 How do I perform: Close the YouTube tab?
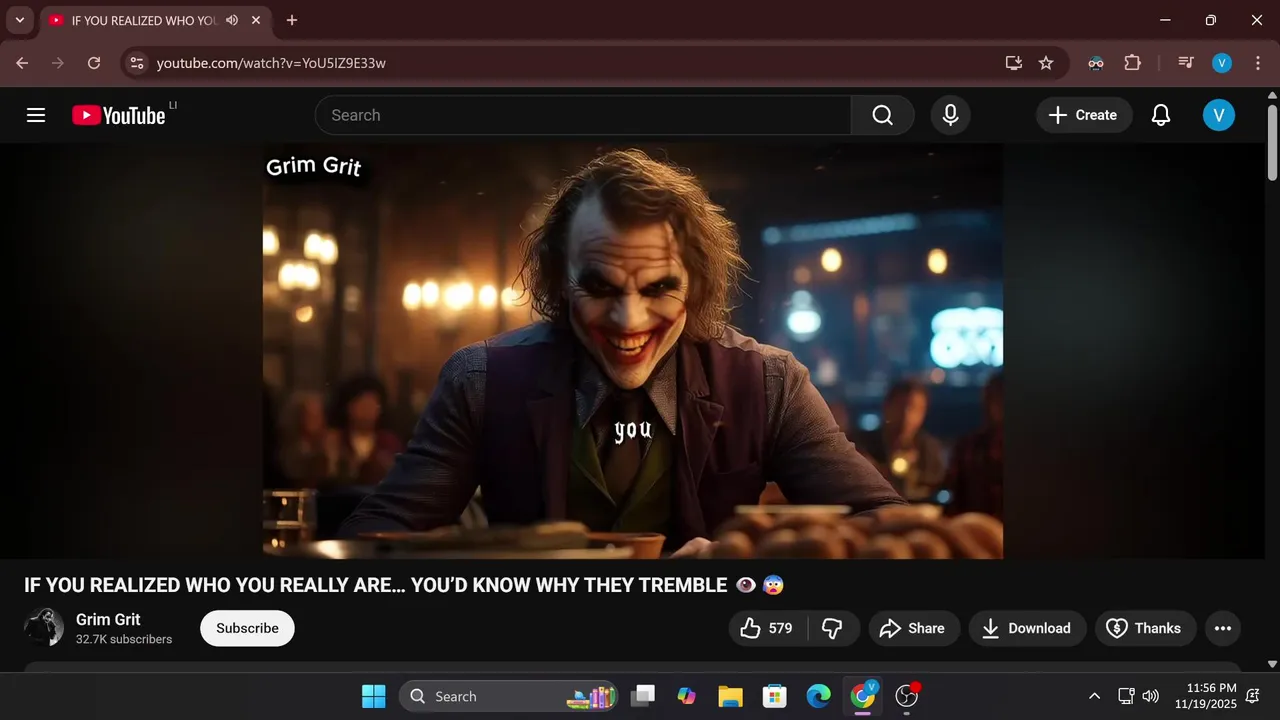[x=256, y=20]
